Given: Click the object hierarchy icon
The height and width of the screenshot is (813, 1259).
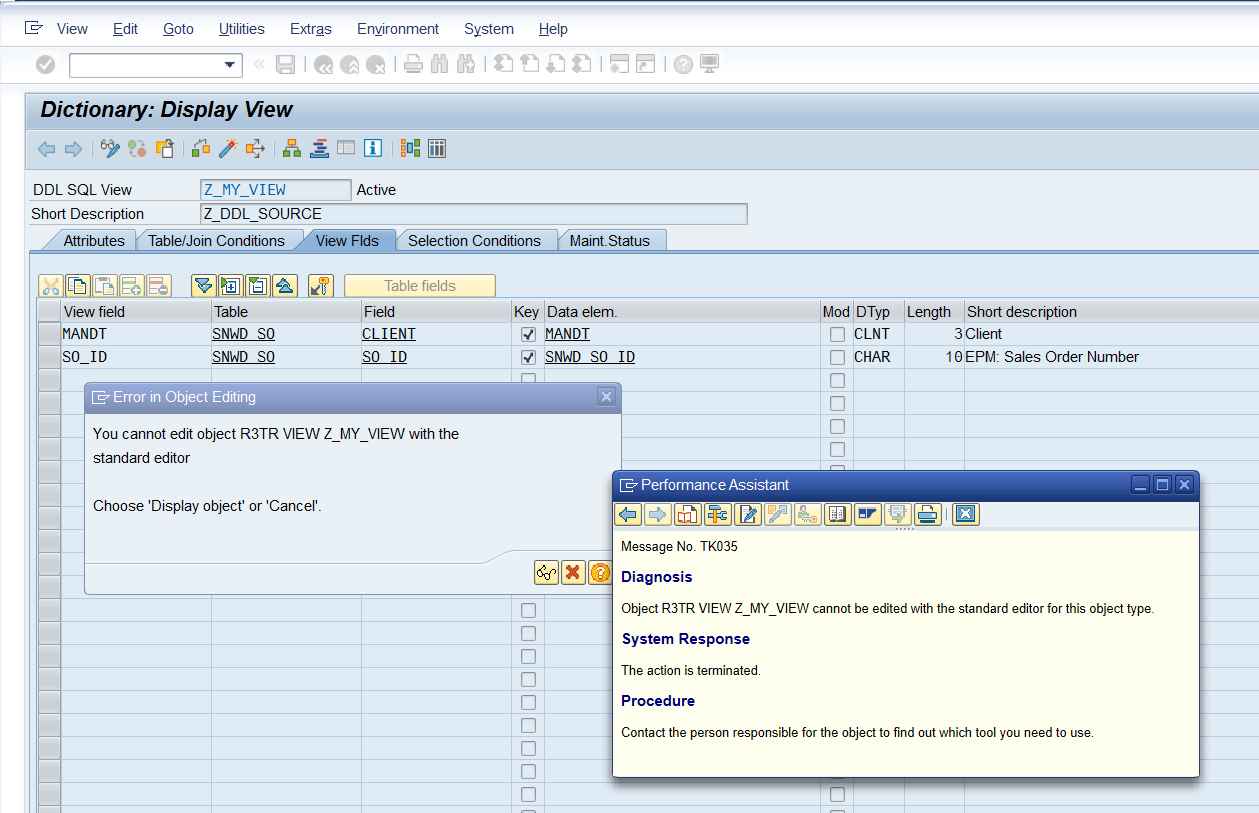Looking at the screenshot, I should coord(292,149).
